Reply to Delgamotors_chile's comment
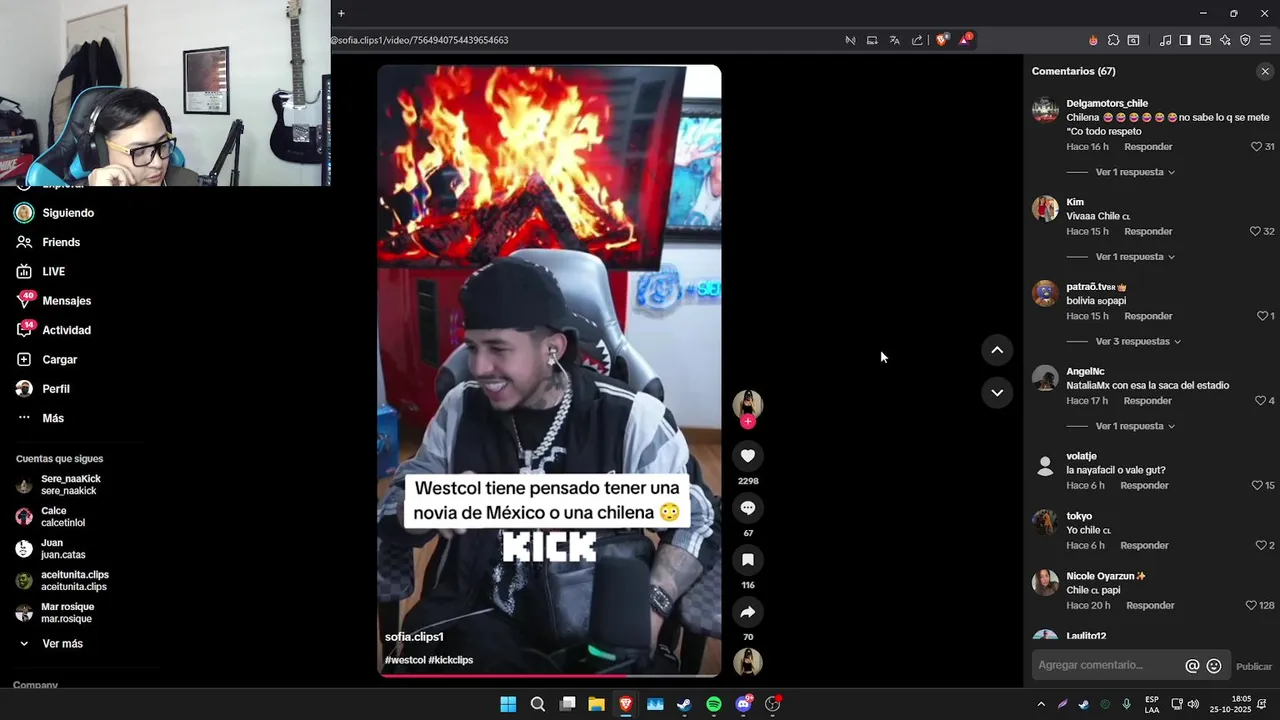This screenshot has width=1280, height=720. pyautogui.click(x=1148, y=147)
